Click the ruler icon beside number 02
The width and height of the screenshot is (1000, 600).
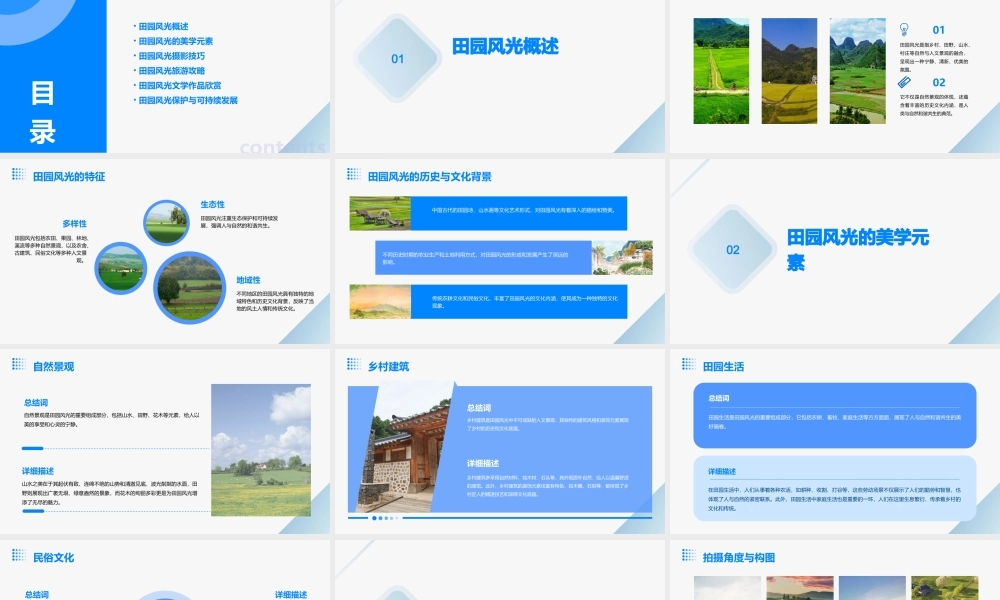point(904,82)
